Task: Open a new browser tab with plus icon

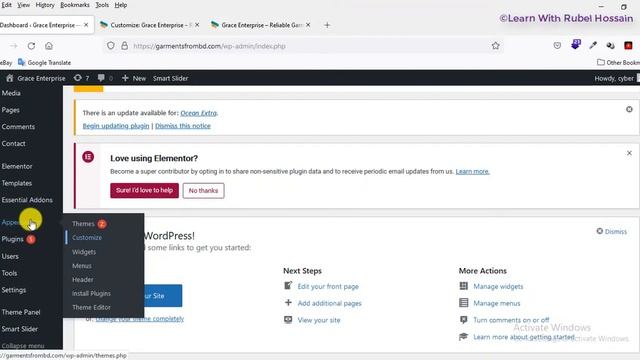Action: tap(327, 25)
